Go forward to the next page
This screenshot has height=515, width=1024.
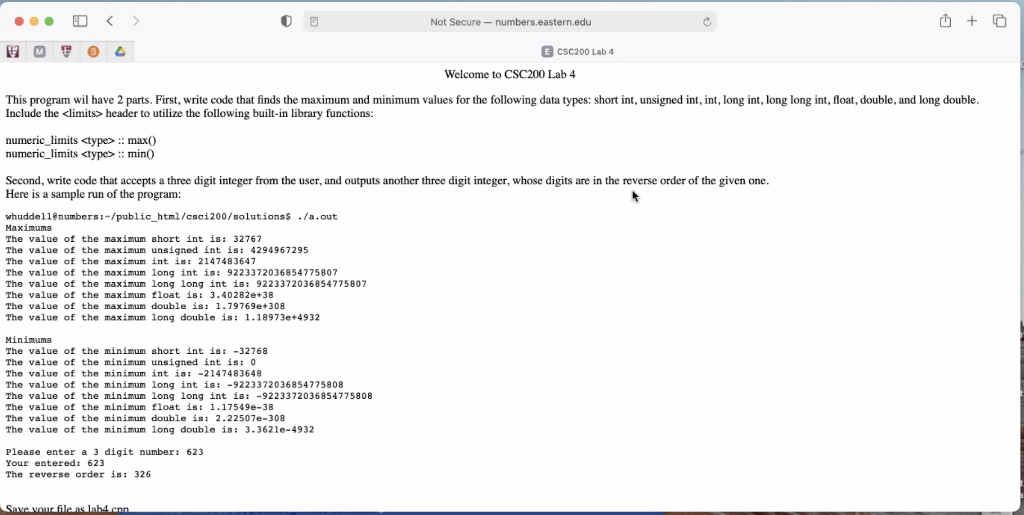[x=136, y=22]
